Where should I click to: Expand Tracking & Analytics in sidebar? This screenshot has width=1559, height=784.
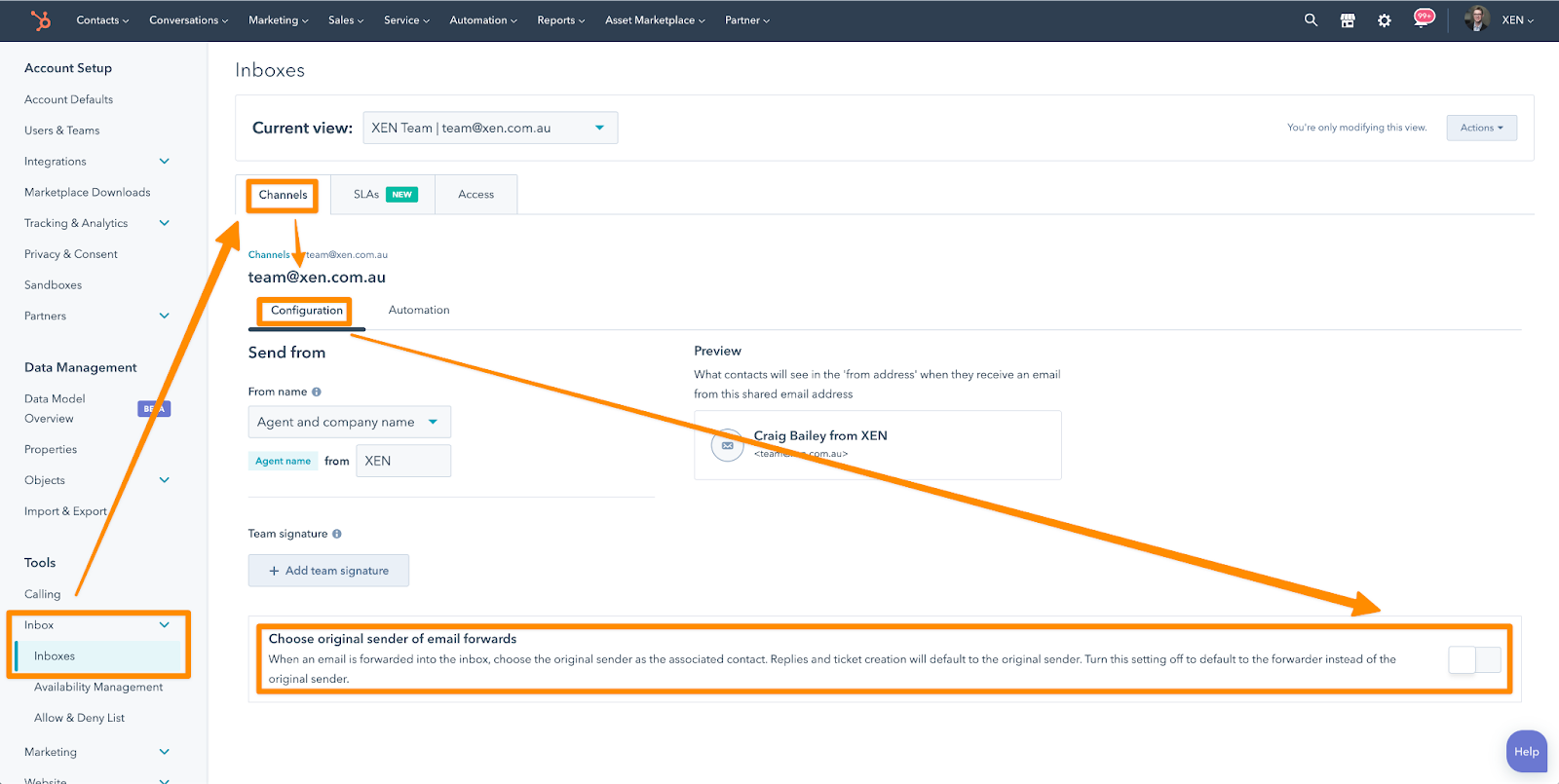point(164,223)
